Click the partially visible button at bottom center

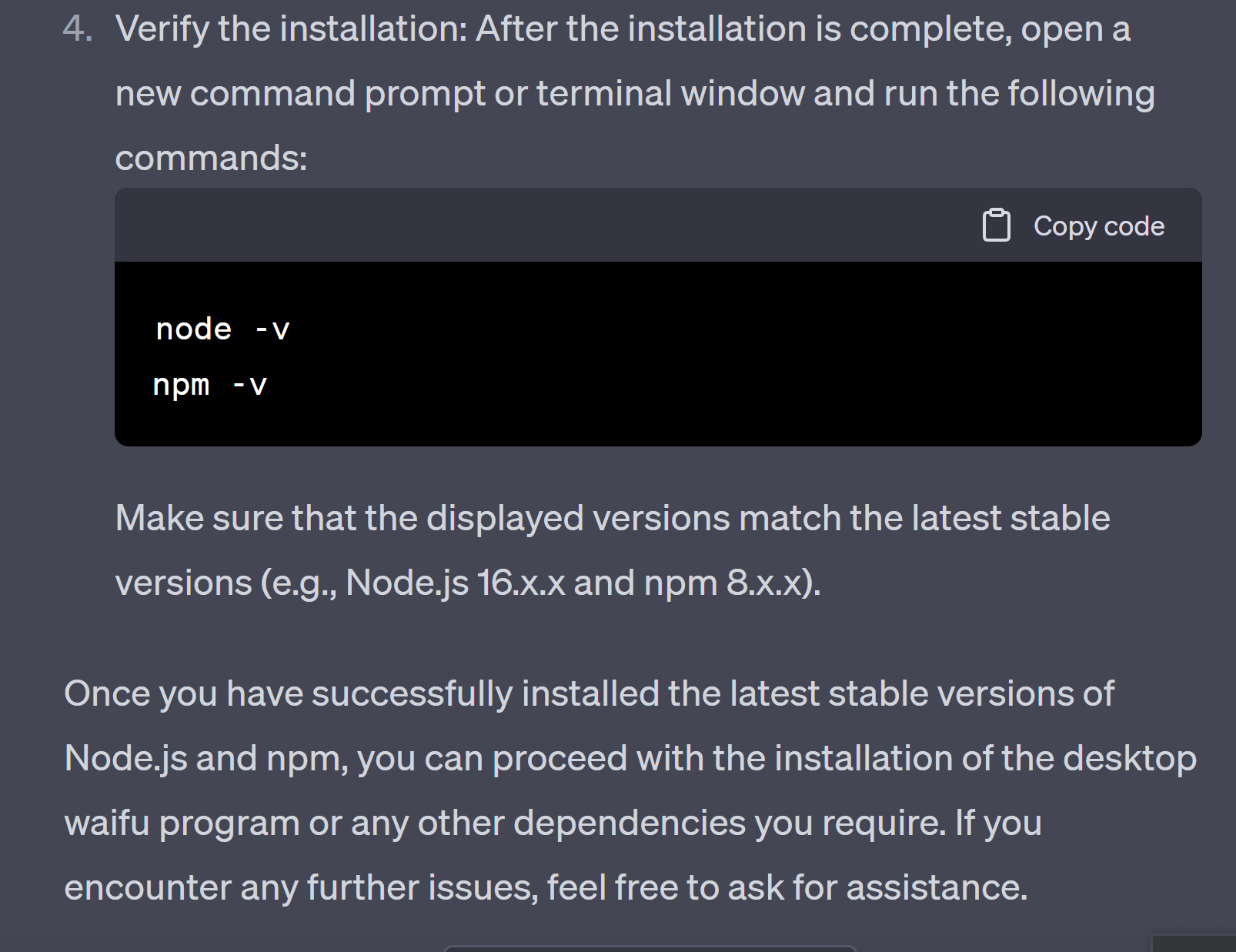[x=650, y=948]
